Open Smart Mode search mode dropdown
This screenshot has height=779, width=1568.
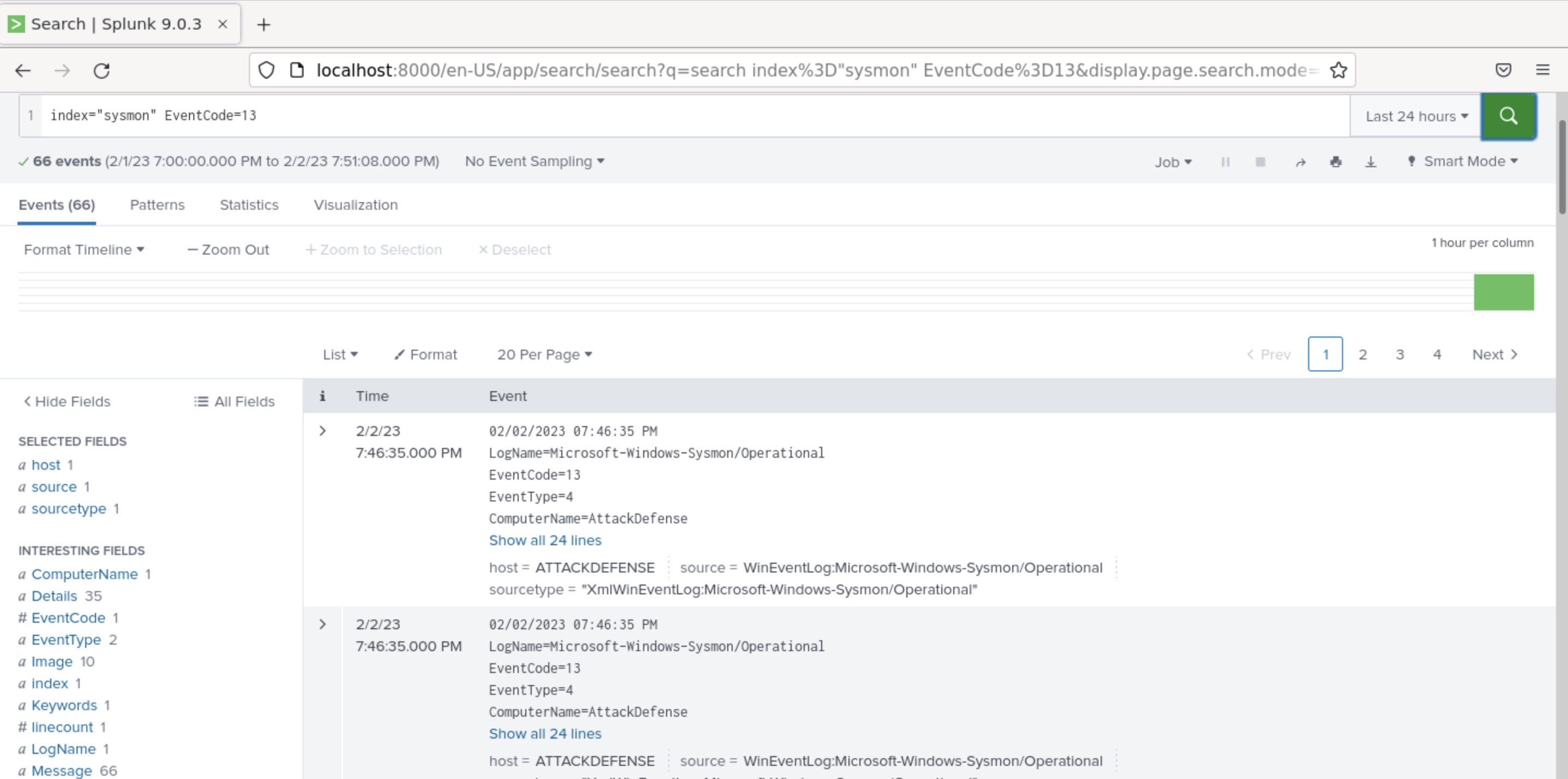click(1463, 161)
